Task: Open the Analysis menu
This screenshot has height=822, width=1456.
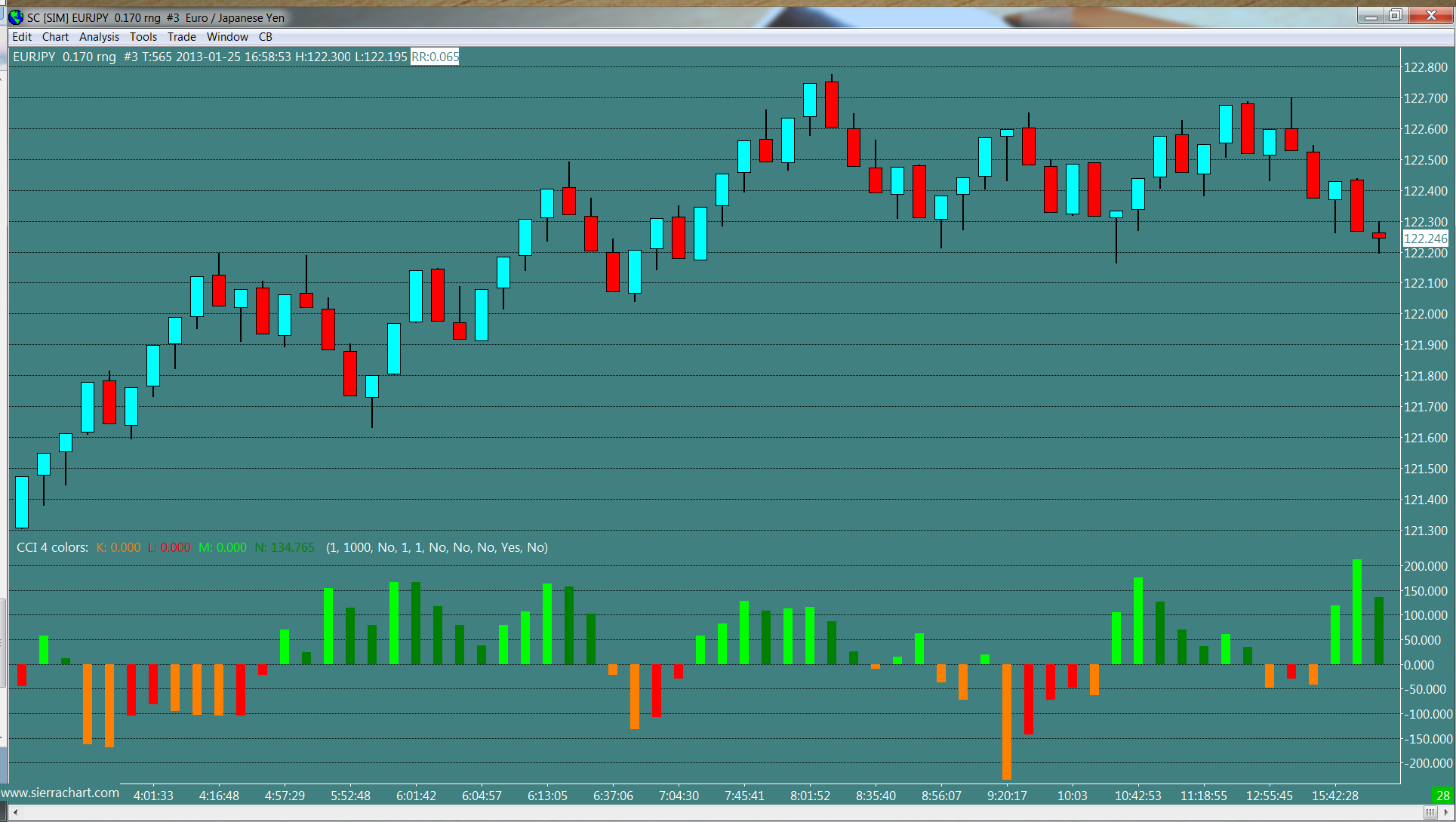Action: pos(99,37)
